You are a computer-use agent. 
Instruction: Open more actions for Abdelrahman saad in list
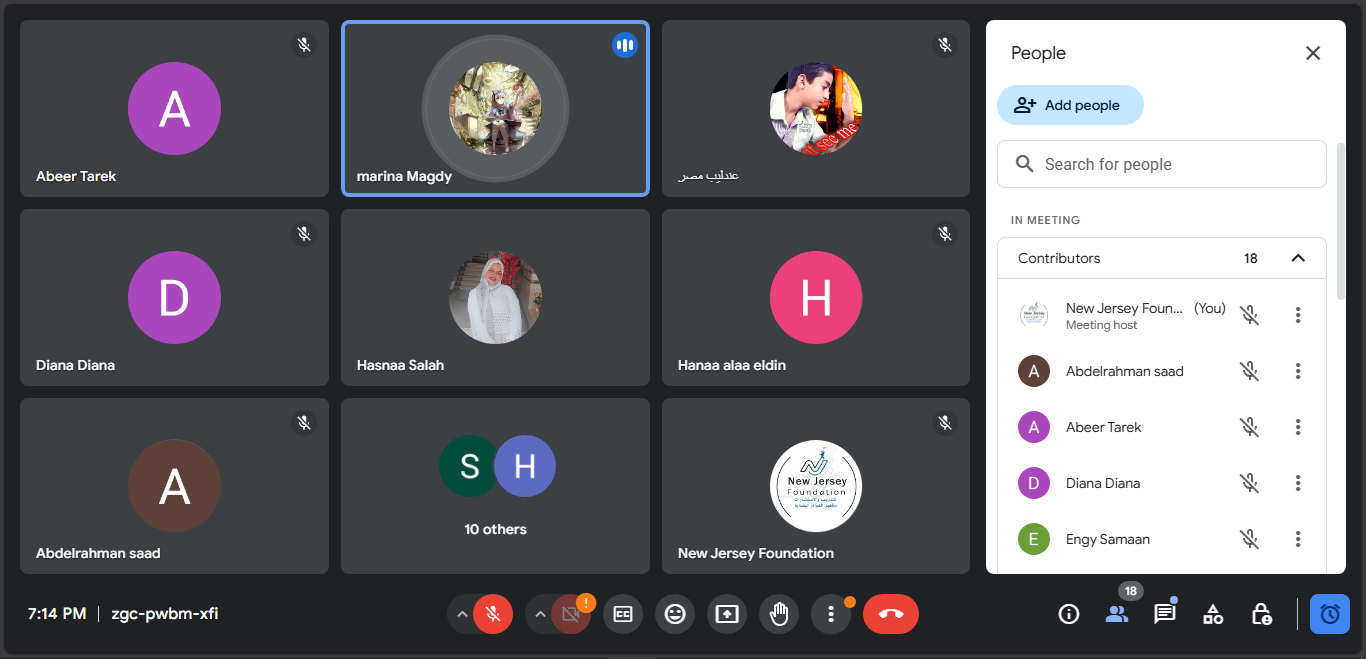click(x=1298, y=371)
